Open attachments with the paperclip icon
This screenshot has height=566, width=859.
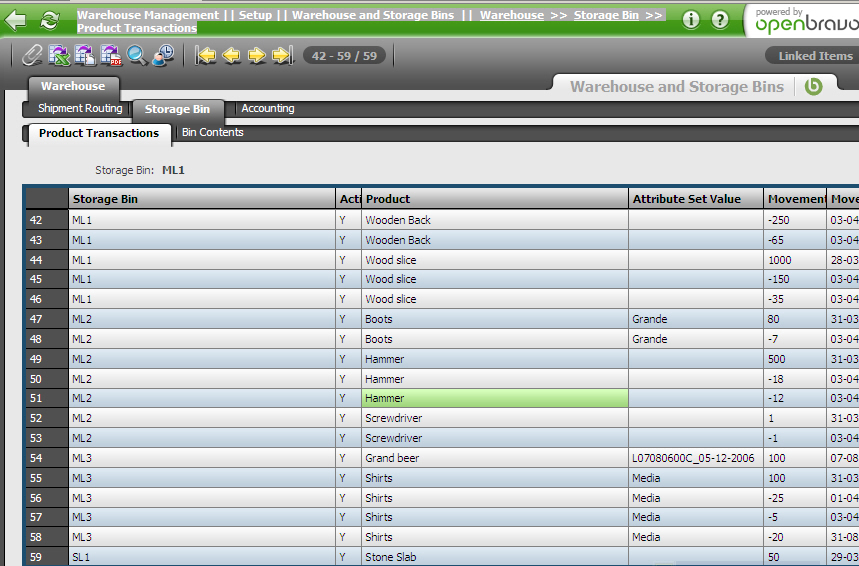point(33,56)
